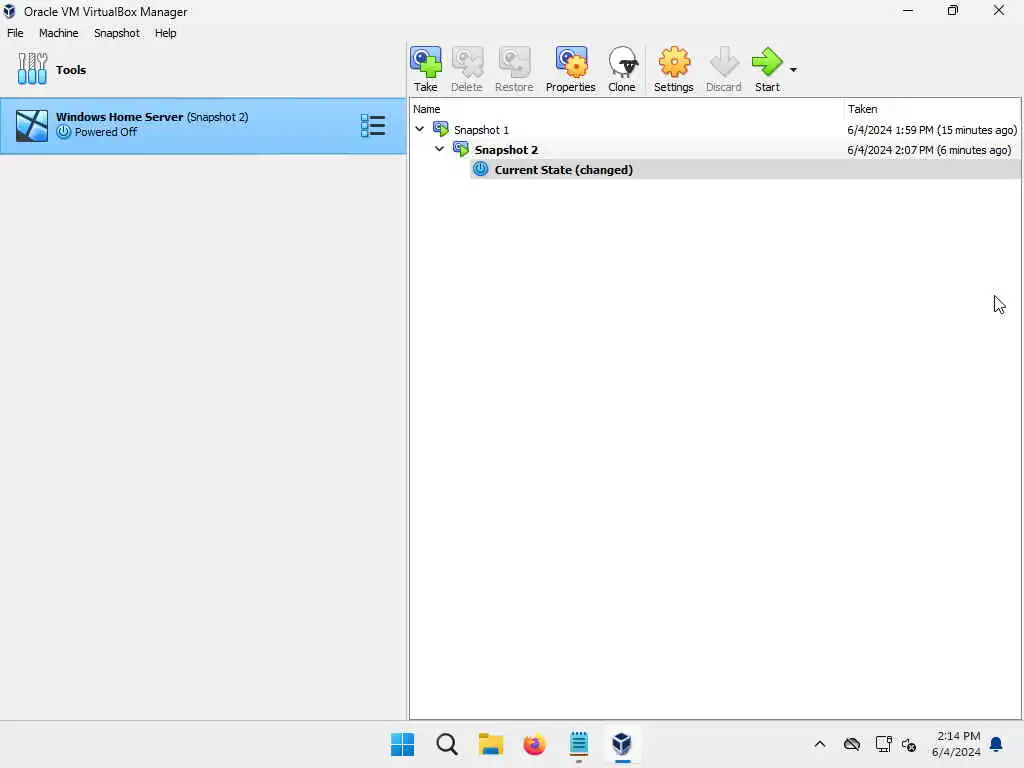Select the Current State (changed) row
The image size is (1024, 768).
[x=745, y=170]
